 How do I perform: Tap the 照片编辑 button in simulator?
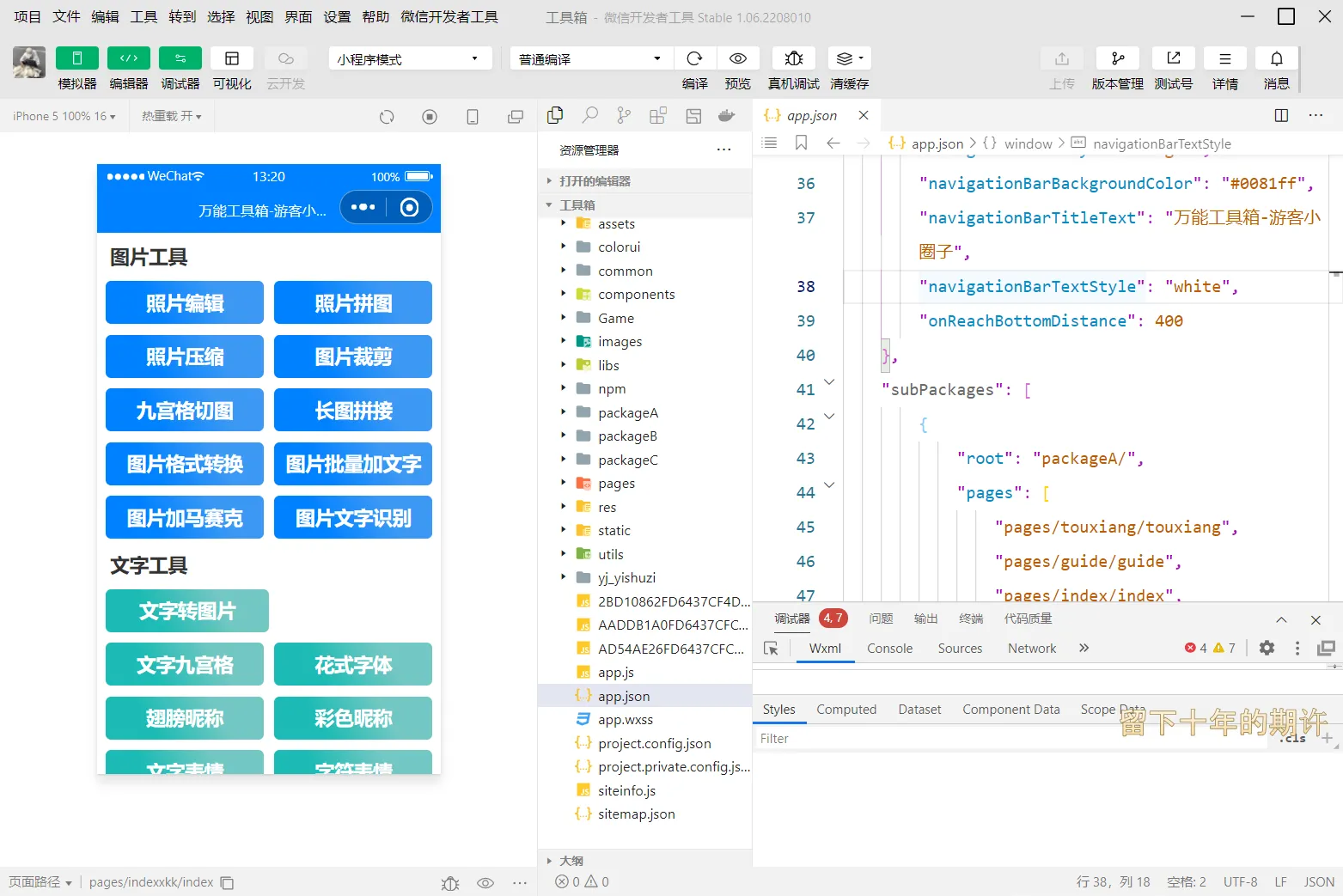[185, 302]
